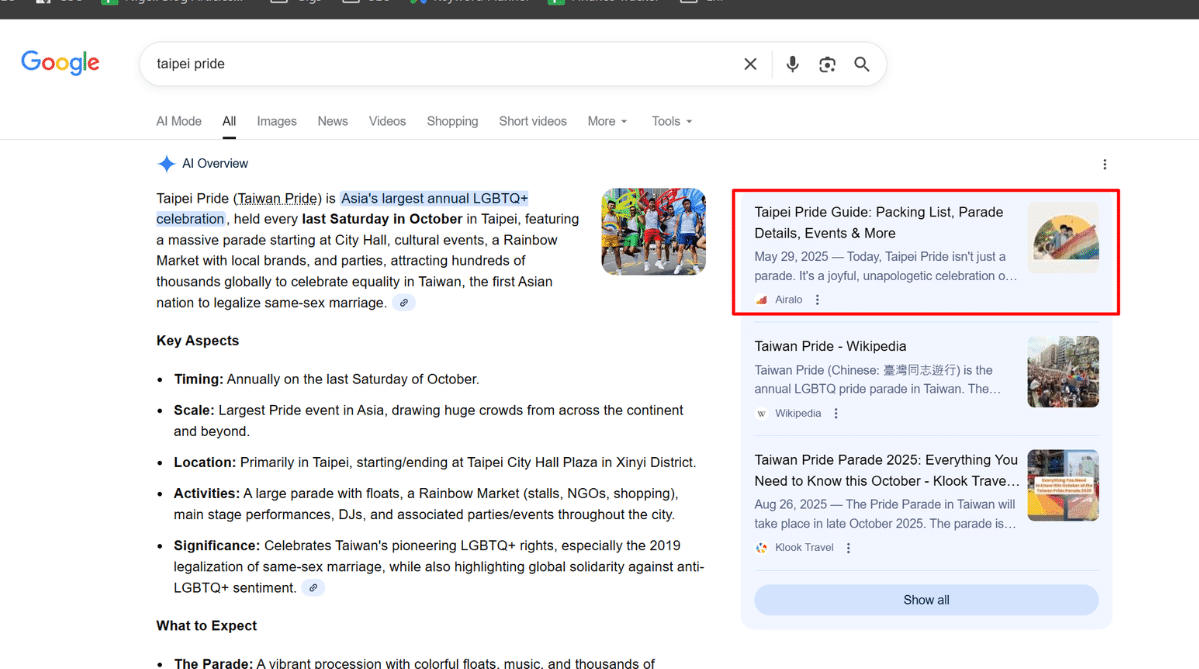Expand the Tools dropdown
Viewport: 1199px width, 669px height.
click(x=672, y=121)
